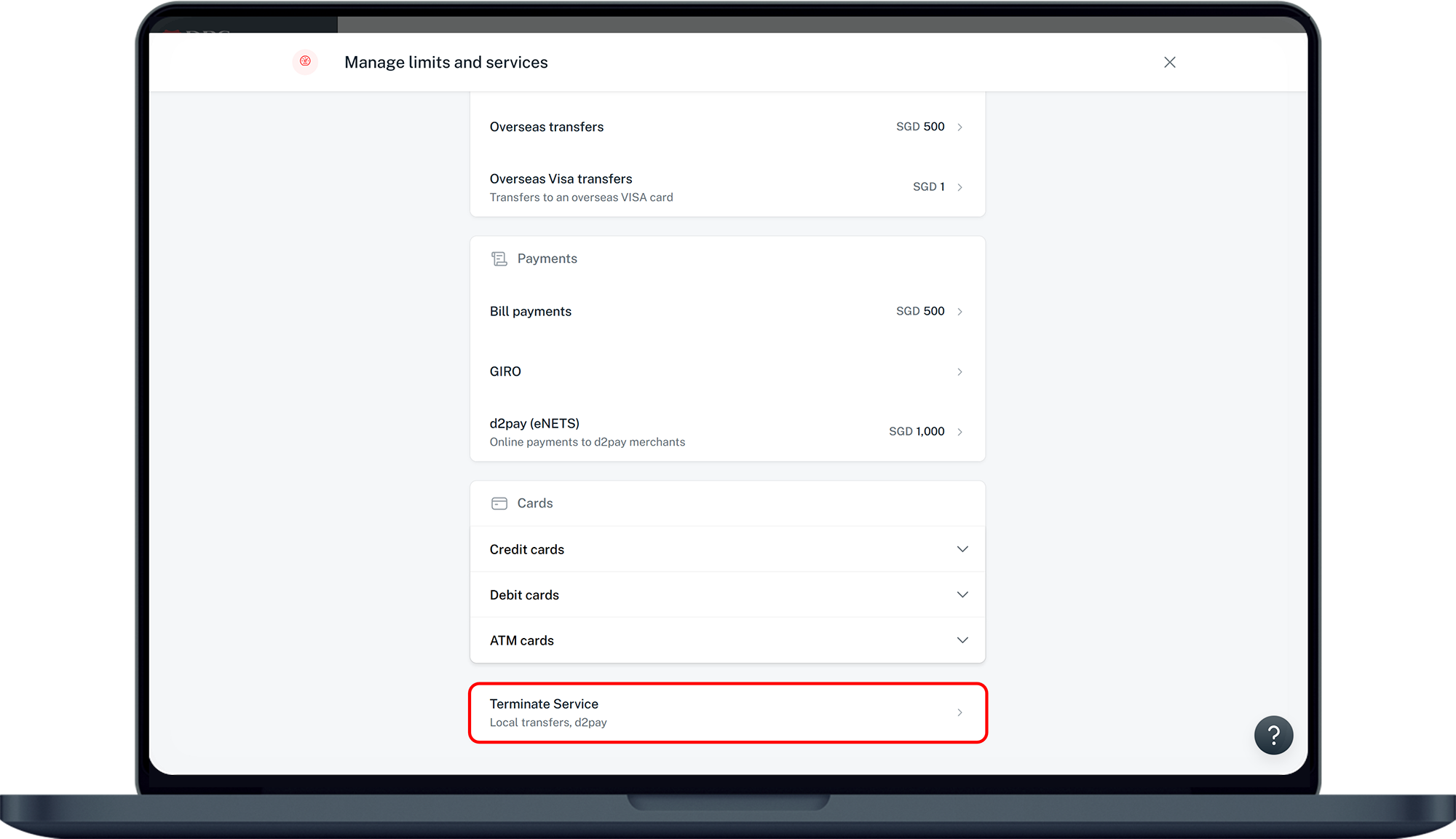Close the Manage limits and services dialog
Screen dimensions: 1456x839
(1169, 63)
